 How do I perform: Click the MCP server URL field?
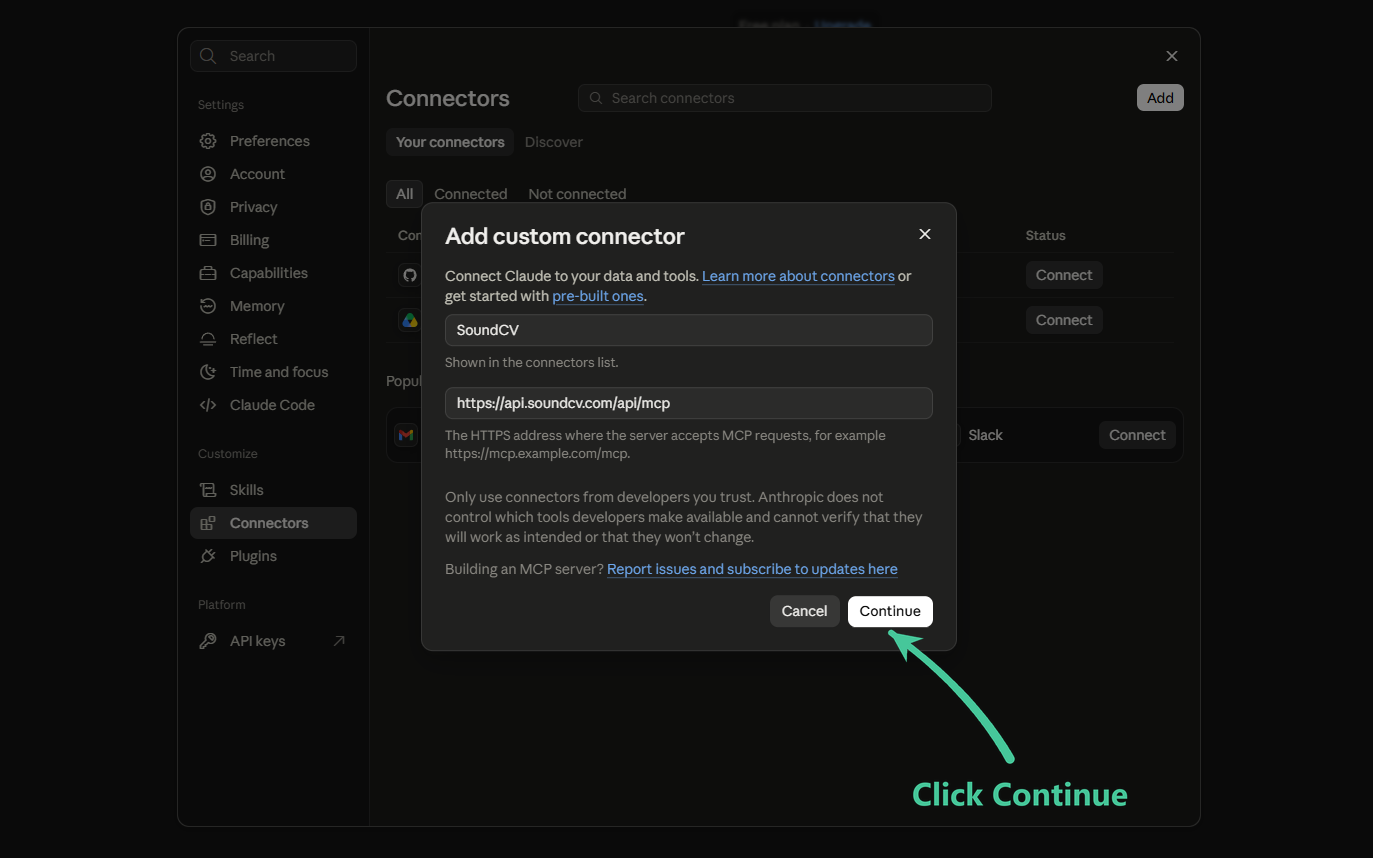coord(689,403)
